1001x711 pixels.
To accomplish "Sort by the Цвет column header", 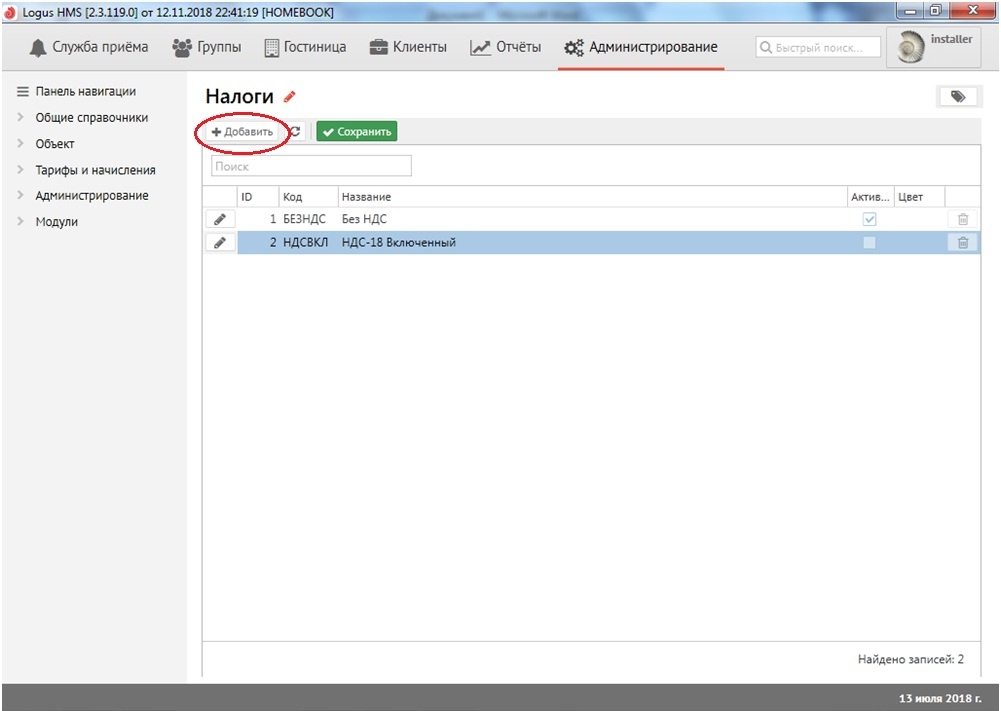I will click(919, 197).
